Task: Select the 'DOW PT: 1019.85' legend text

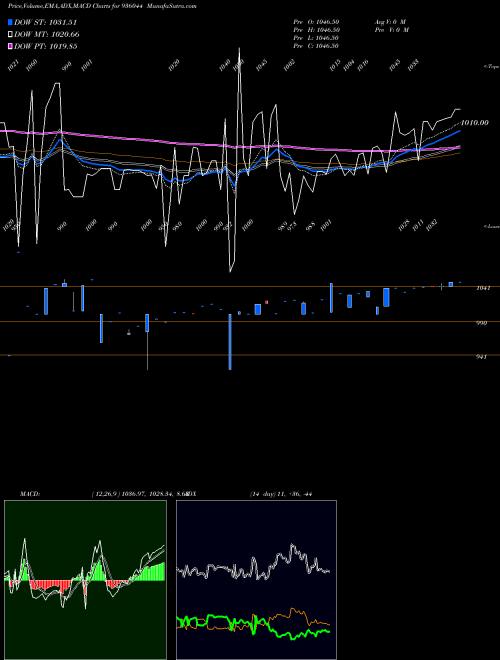Action: [45, 46]
